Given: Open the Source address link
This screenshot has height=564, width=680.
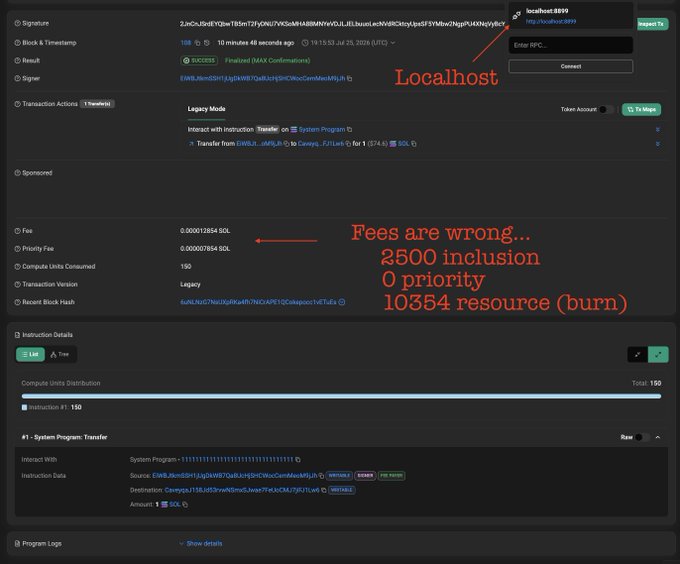Looking at the screenshot, I should (235, 476).
